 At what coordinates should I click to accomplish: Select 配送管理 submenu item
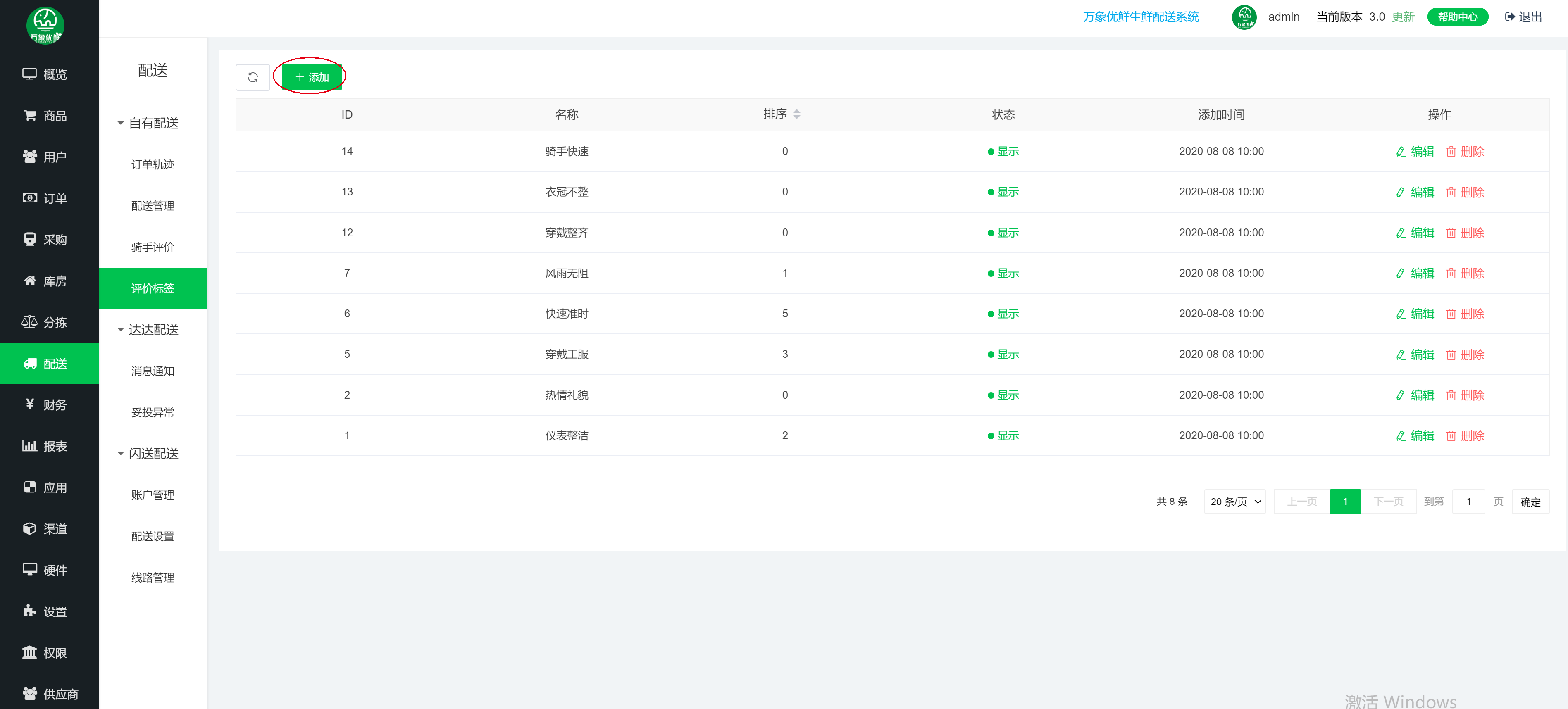(153, 206)
